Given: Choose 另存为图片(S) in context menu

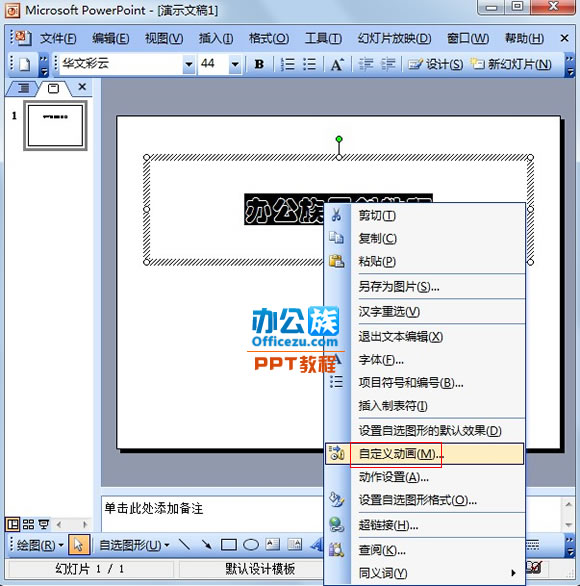Looking at the screenshot, I should point(424,287).
